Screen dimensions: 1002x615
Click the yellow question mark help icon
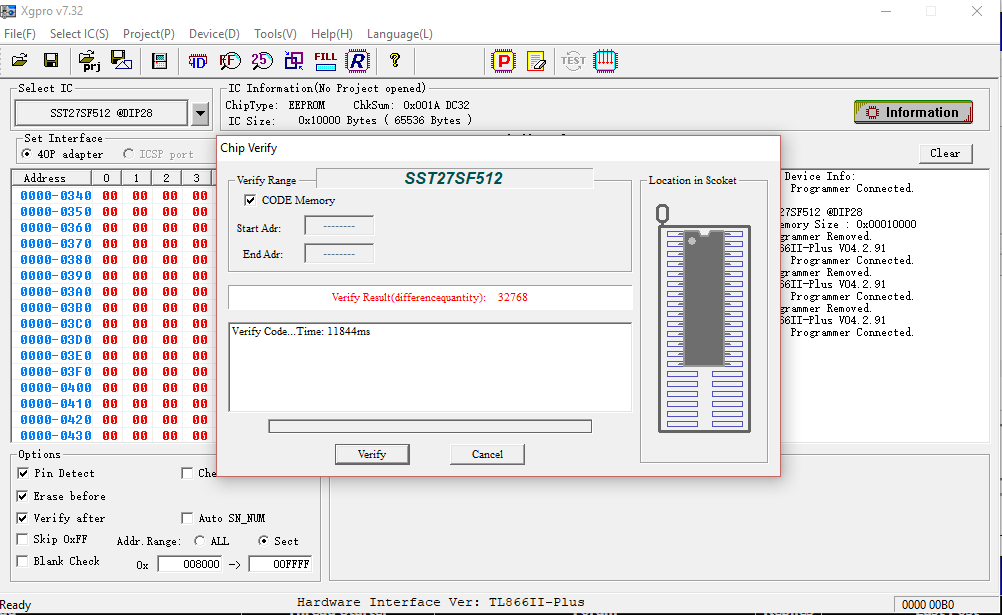click(395, 61)
